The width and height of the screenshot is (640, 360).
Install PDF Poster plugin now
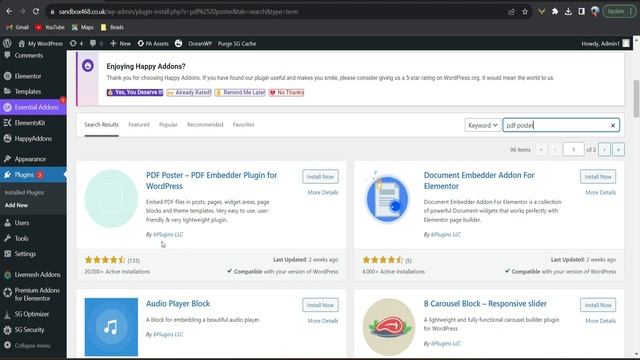pyautogui.click(x=320, y=177)
